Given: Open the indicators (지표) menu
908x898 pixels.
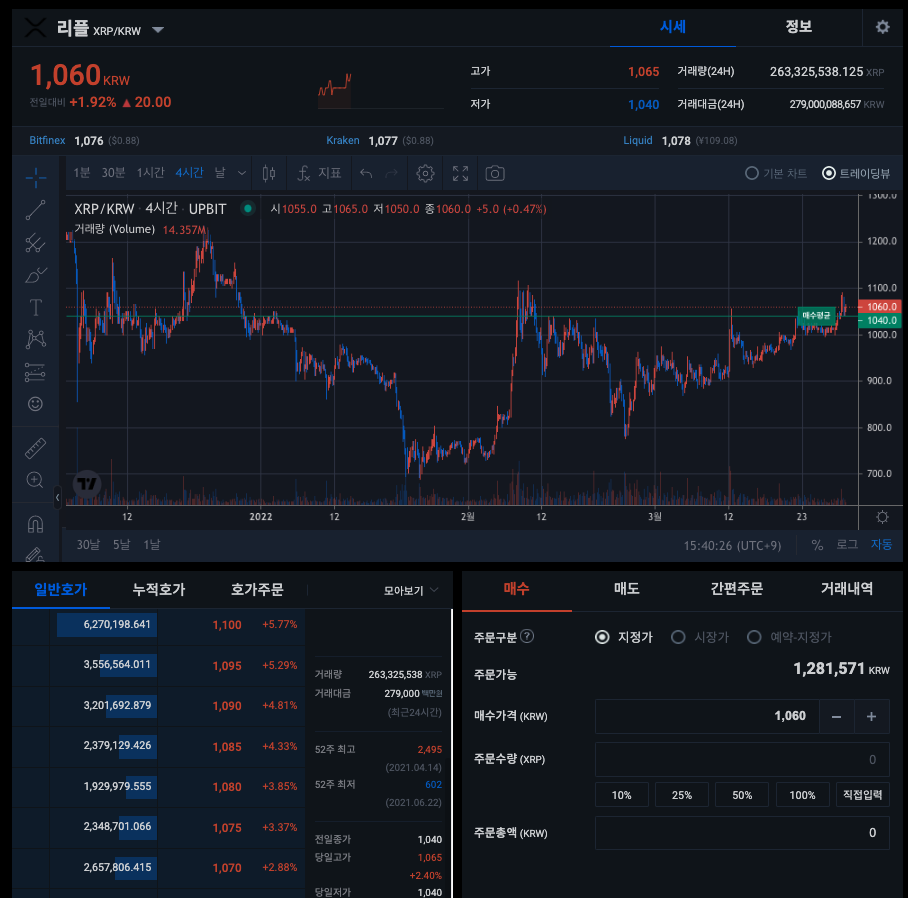Looking at the screenshot, I should 319,173.
